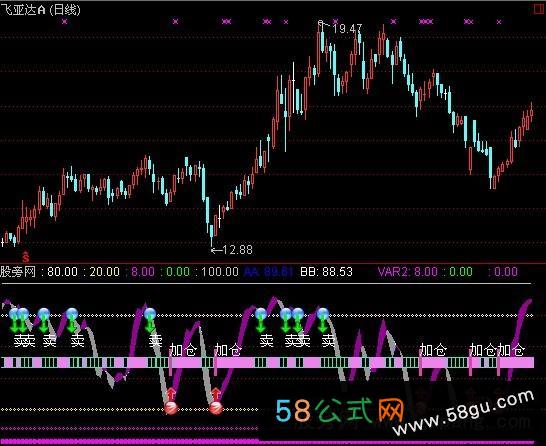Screen dimensions: 546x446
Task: Click the pink striped band in indicator panel
Action: (267, 362)
